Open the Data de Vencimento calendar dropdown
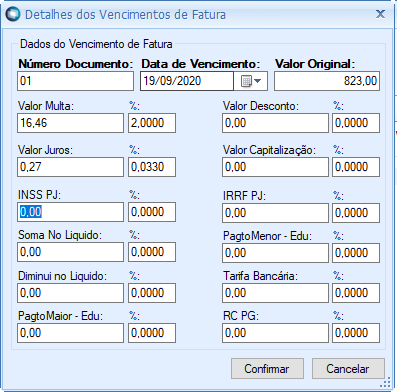Viewport: 397px width, 392px height. [x=250, y=81]
